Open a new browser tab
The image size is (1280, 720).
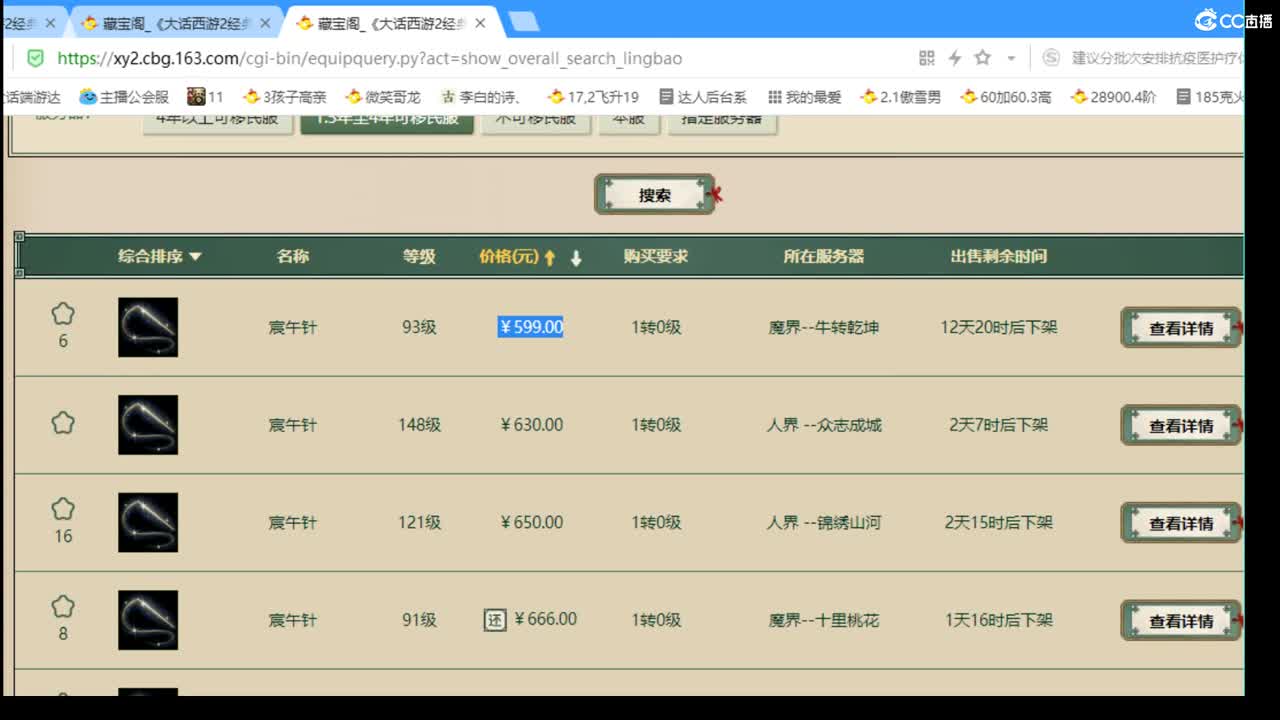523,21
